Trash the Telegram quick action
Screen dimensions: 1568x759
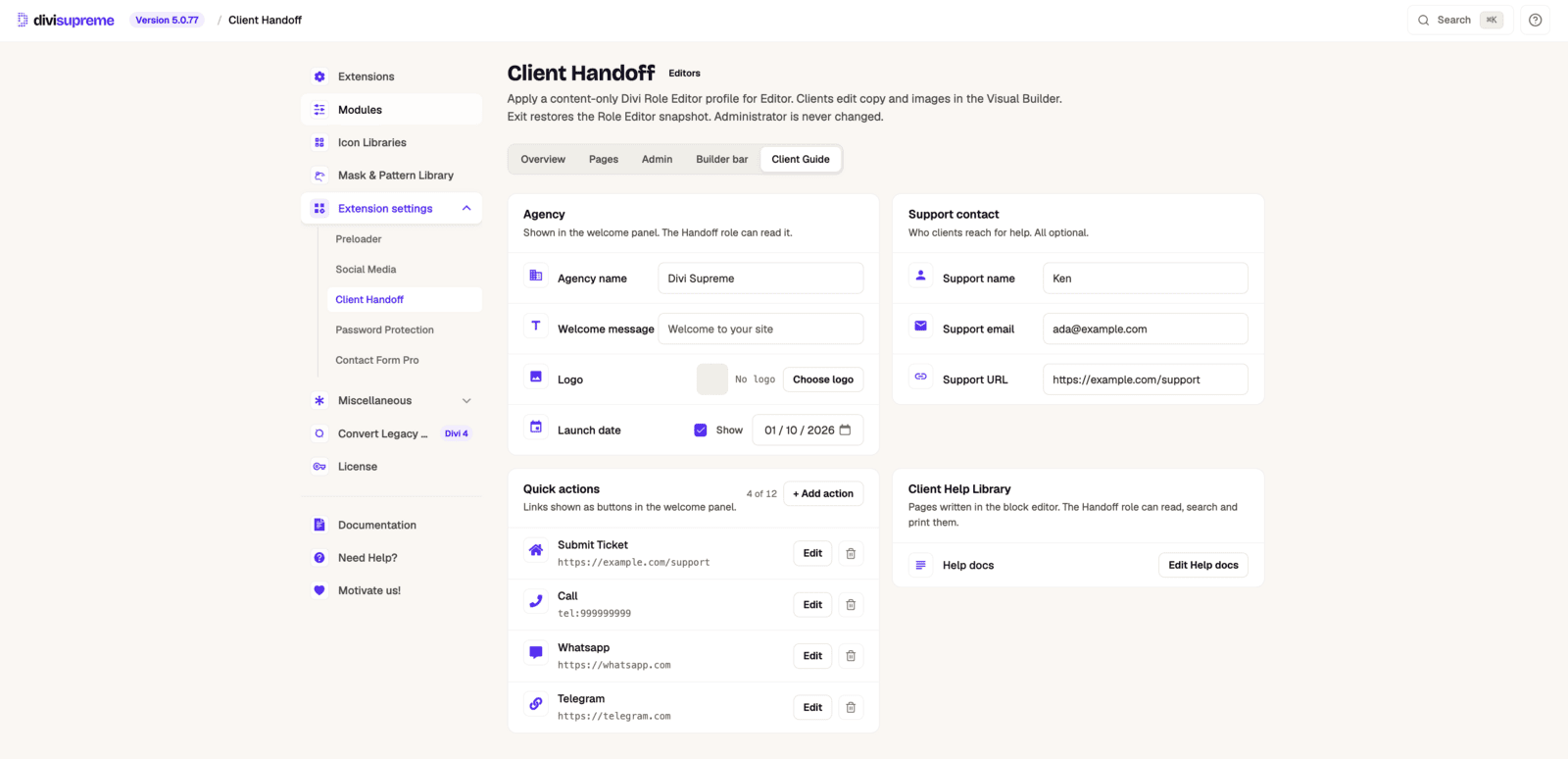point(851,707)
